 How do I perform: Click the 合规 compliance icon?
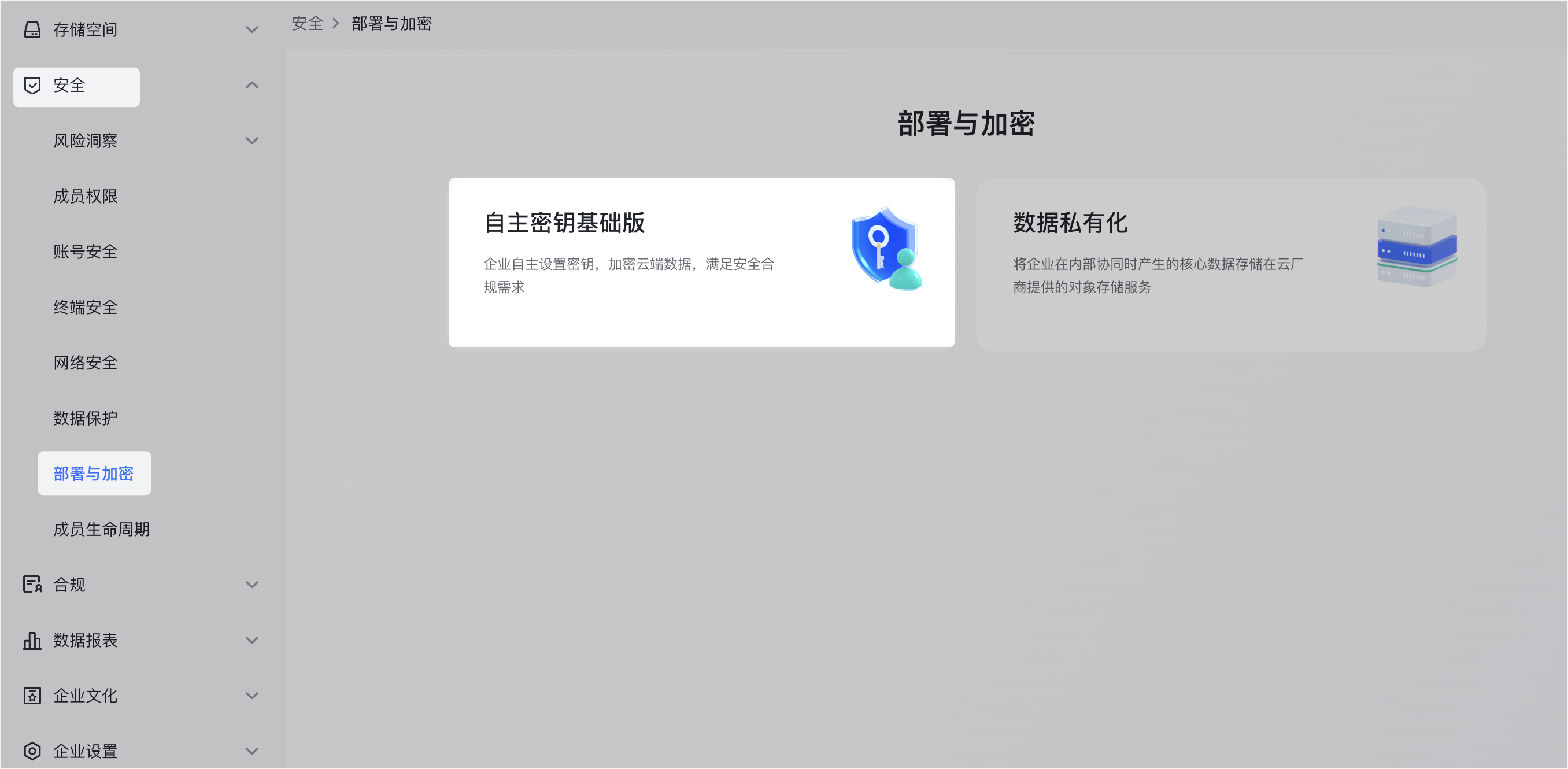pos(32,585)
